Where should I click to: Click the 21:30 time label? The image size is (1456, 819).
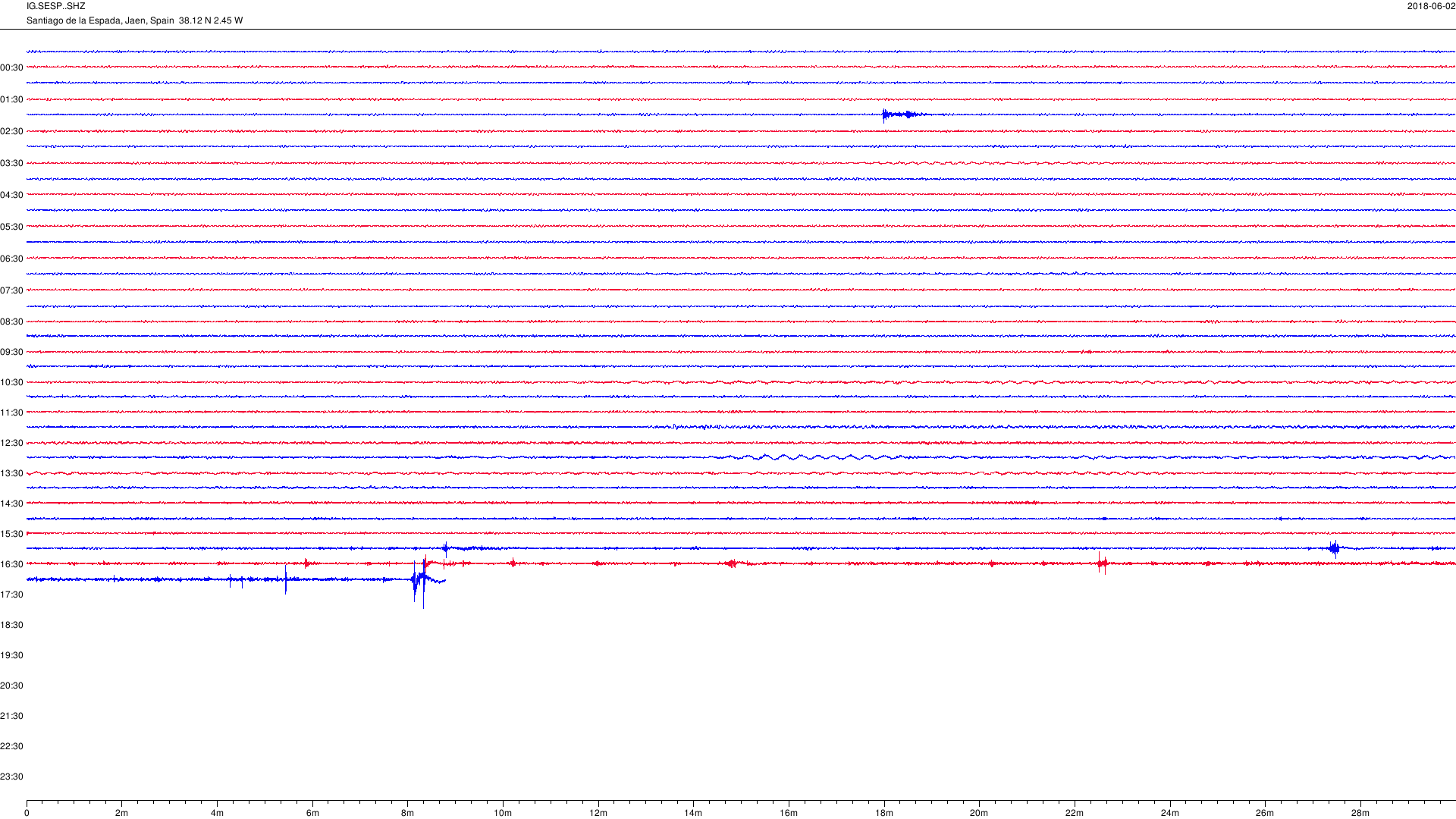point(11,716)
